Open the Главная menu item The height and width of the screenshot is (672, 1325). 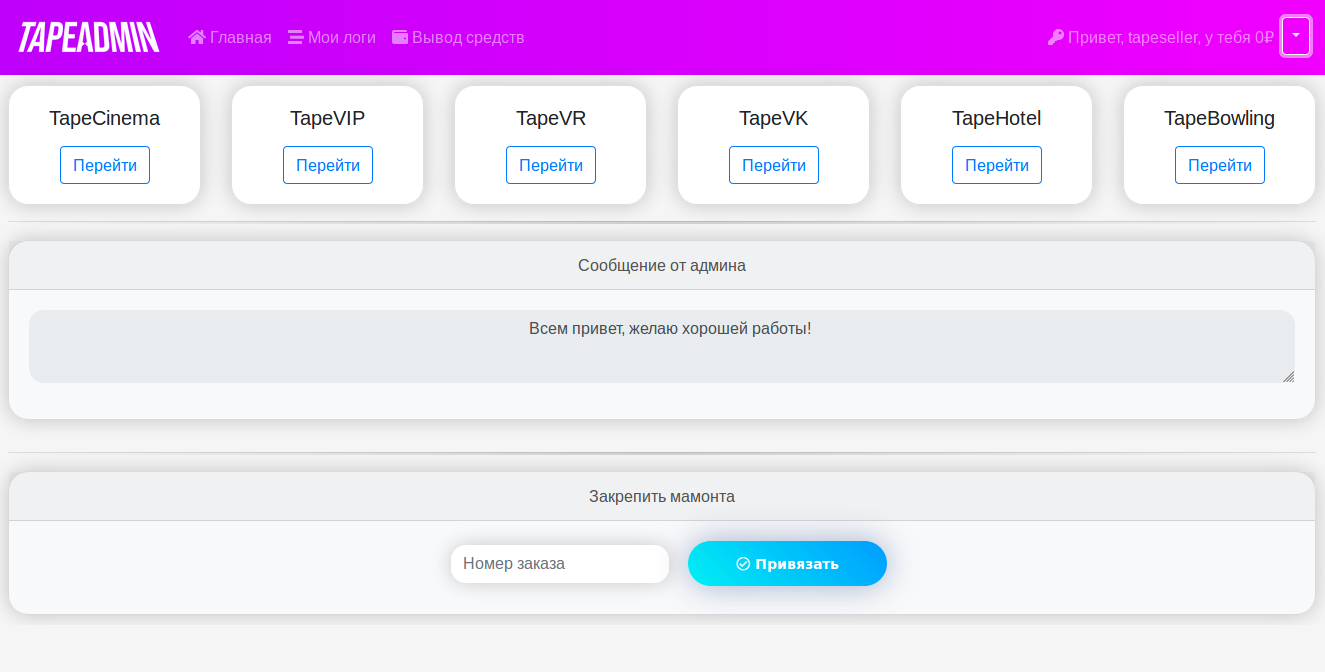(240, 37)
